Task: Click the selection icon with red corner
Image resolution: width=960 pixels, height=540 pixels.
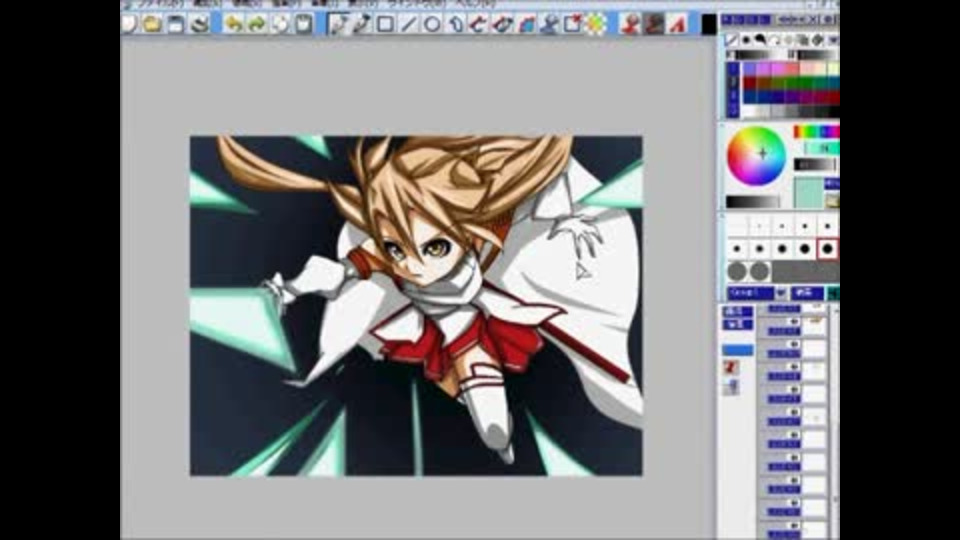Action: point(572,24)
